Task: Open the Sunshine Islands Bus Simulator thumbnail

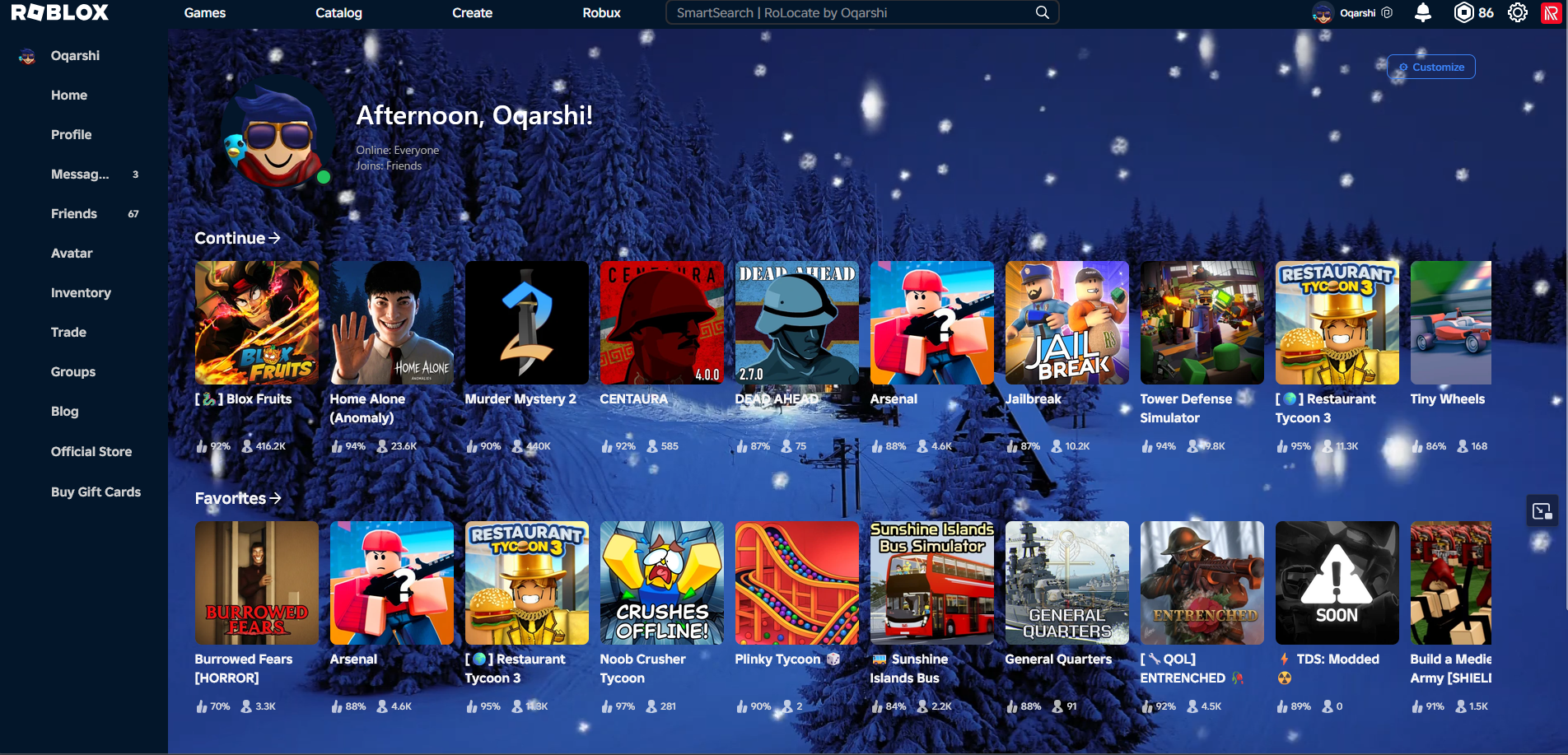Action: (932, 583)
